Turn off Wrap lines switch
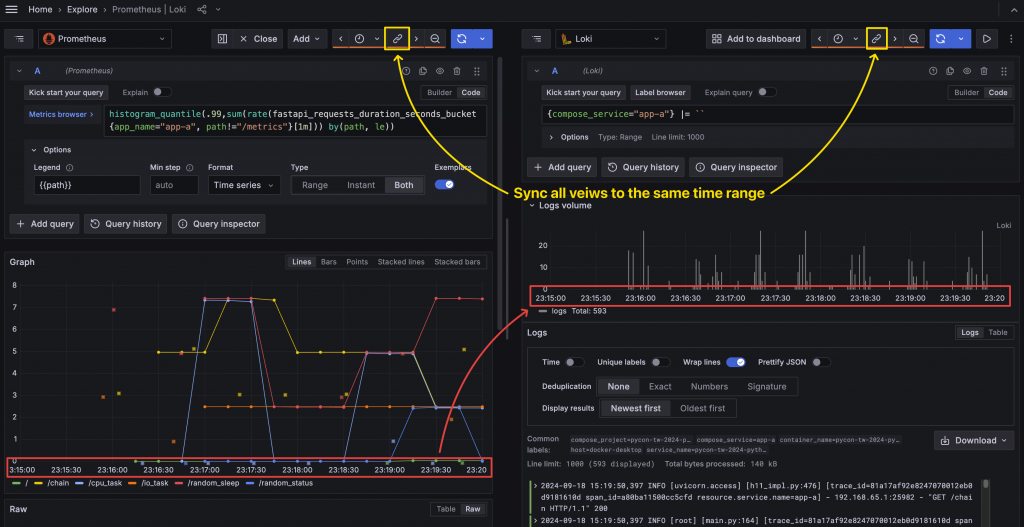The height and width of the screenshot is (527, 1024). click(735, 362)
